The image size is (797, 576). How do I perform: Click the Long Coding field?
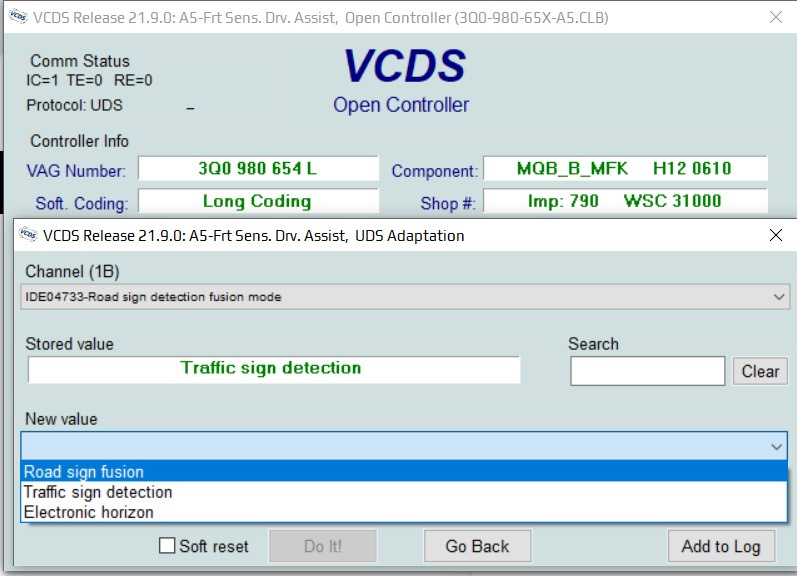(258, 201)
